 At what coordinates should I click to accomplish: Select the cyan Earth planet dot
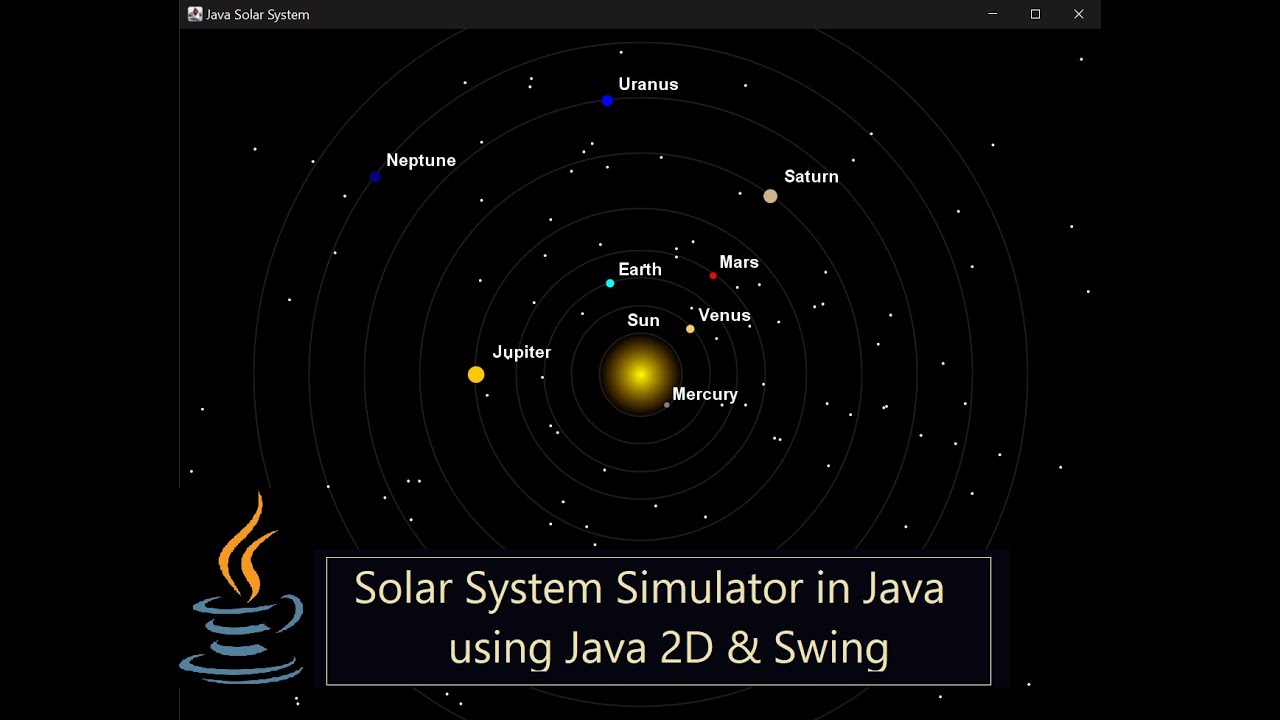click(x=610, y=283)
